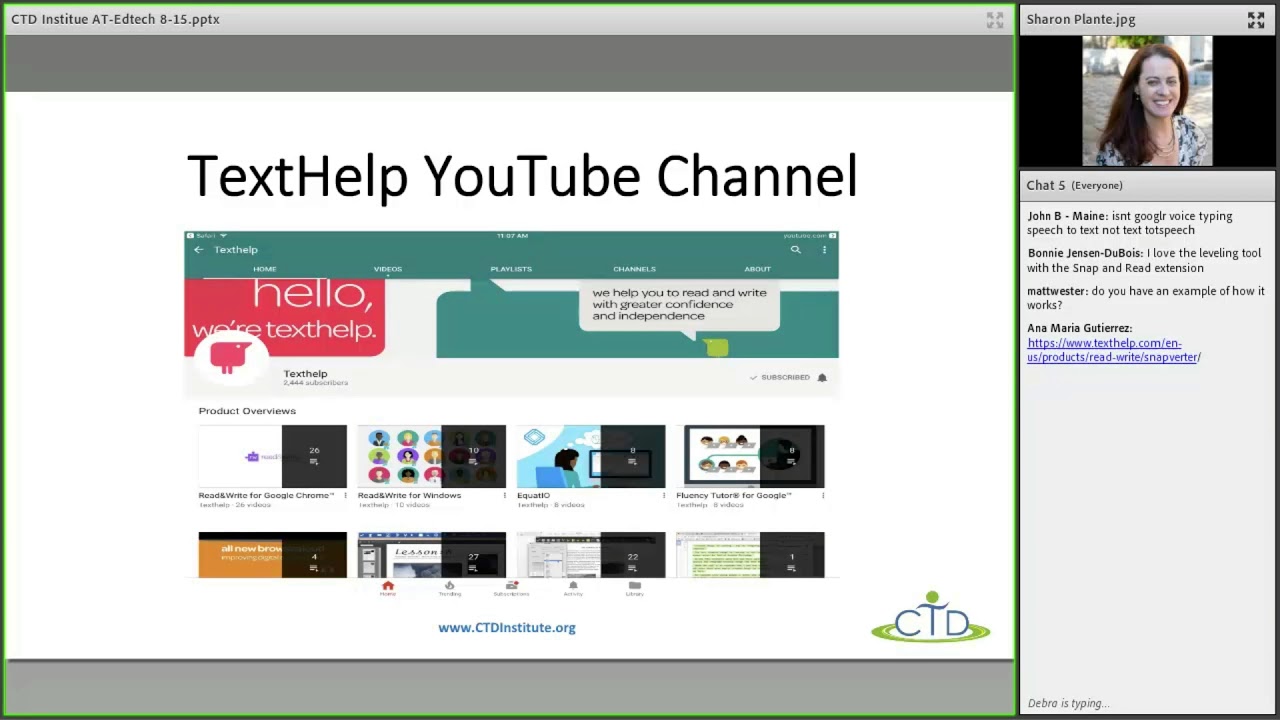Tap Subscriptions icon in bottom bar
Image resolution: width=1280 pixels, height=720 pixels.
[x=511, y=589]
